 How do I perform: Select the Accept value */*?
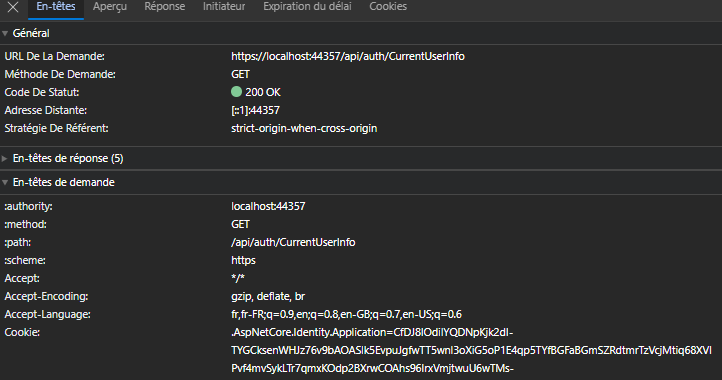click(238, 278)
